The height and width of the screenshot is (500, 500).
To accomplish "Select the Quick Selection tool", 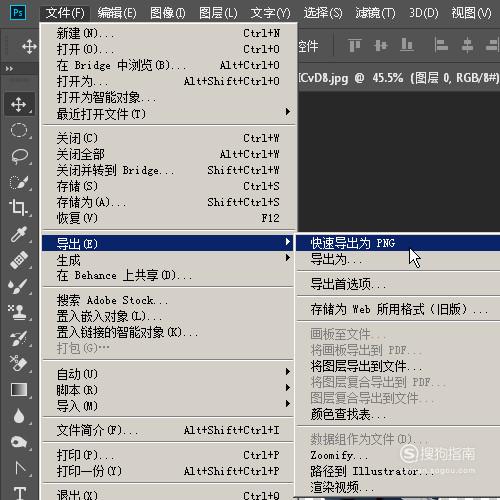I will 19,182.
